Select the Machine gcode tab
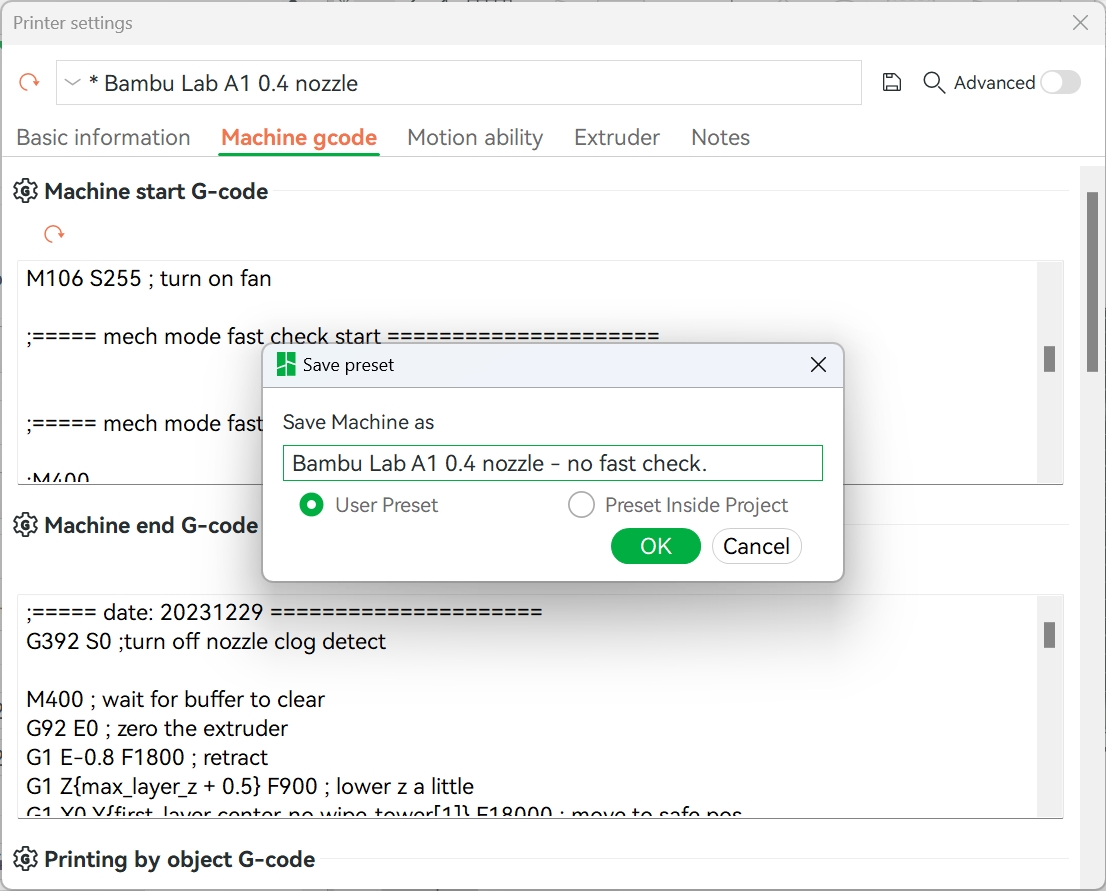This screenshot has height=891, width=1106. (x=299, y=137)
